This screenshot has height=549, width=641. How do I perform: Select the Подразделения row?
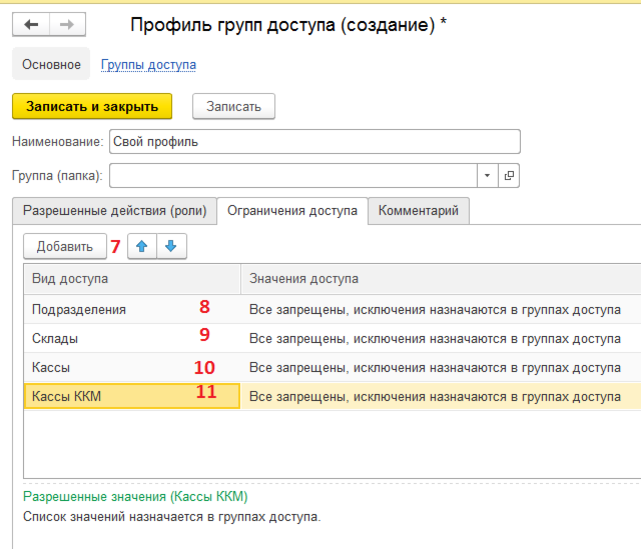[332, 309]
